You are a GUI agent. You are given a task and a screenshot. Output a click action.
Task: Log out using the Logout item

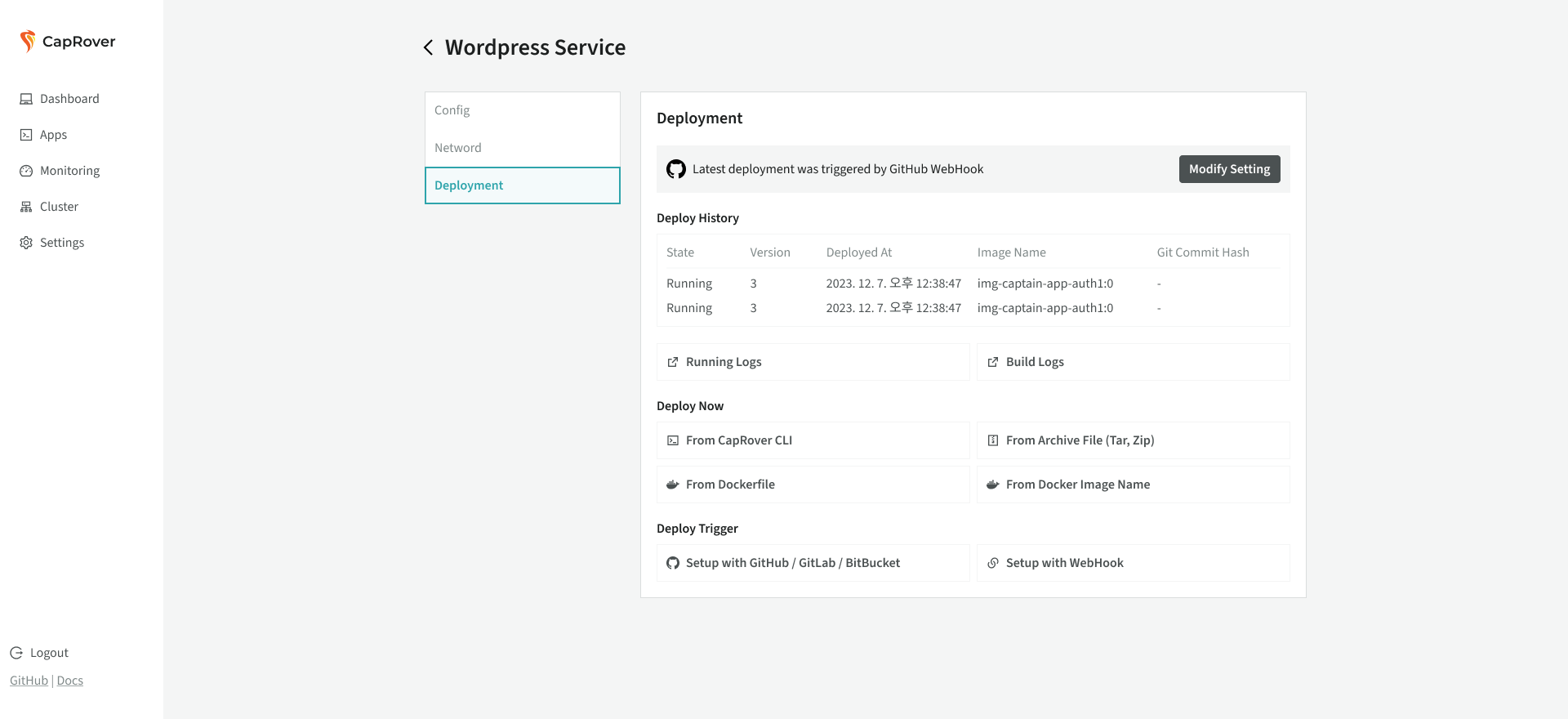pos(49,653)
